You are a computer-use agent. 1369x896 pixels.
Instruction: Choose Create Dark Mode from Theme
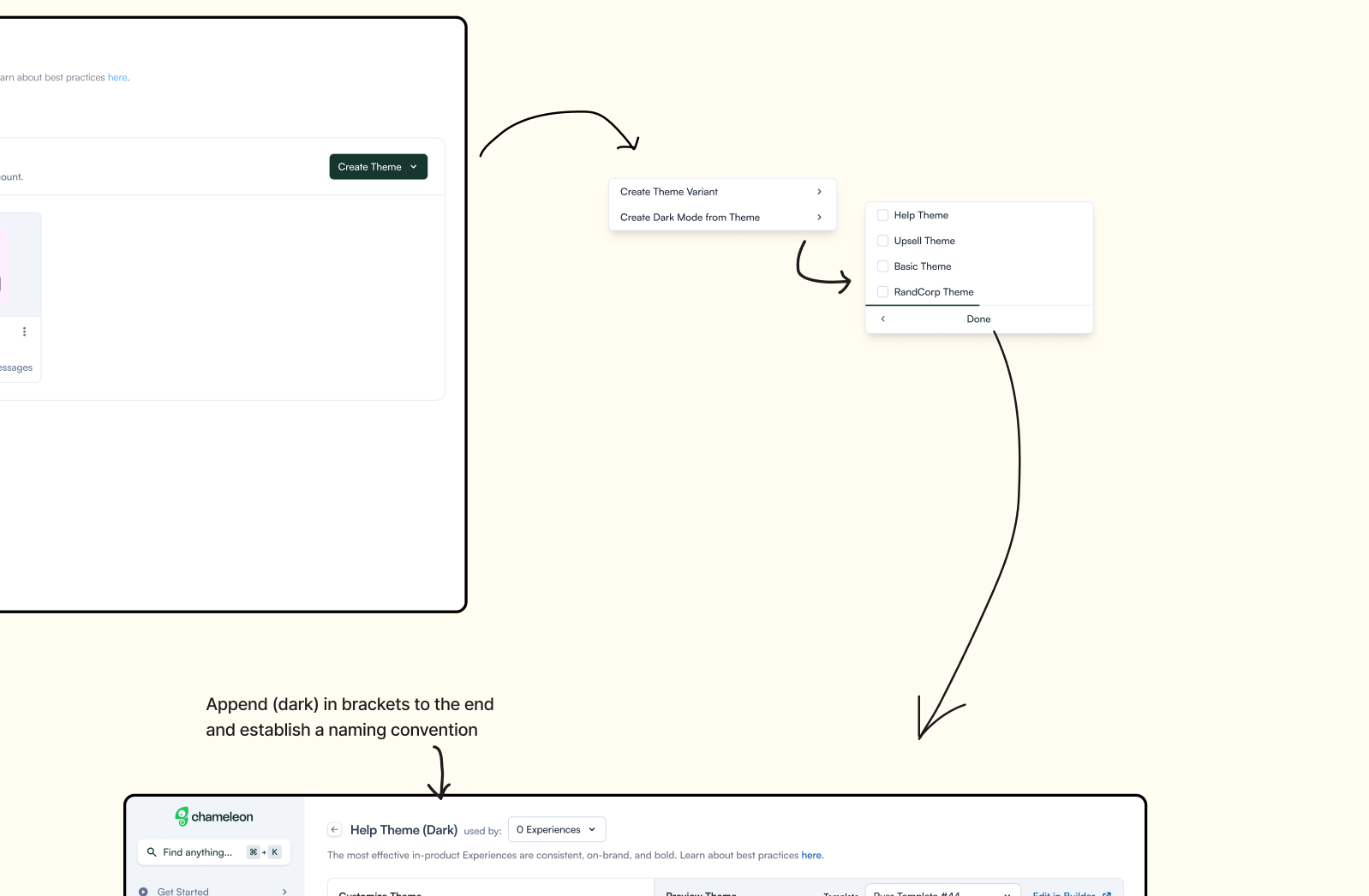pyautogui.click(x=722, y=218)
